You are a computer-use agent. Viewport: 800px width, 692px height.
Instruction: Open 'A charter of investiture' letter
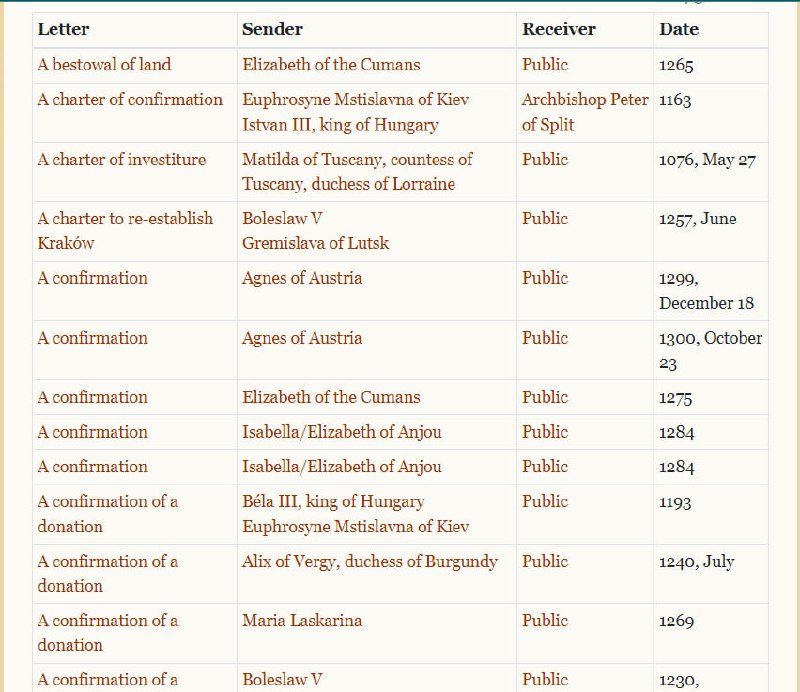pyautogui.click(x=122, y=160)
